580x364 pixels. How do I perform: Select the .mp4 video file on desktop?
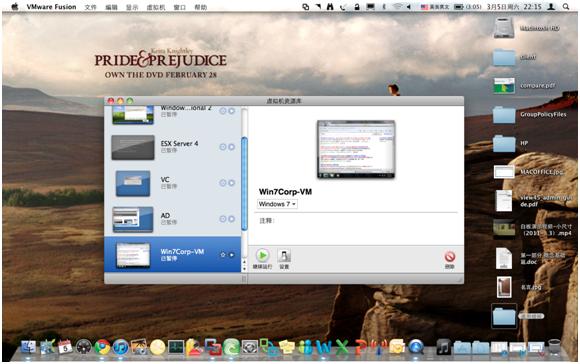[504, 229]
